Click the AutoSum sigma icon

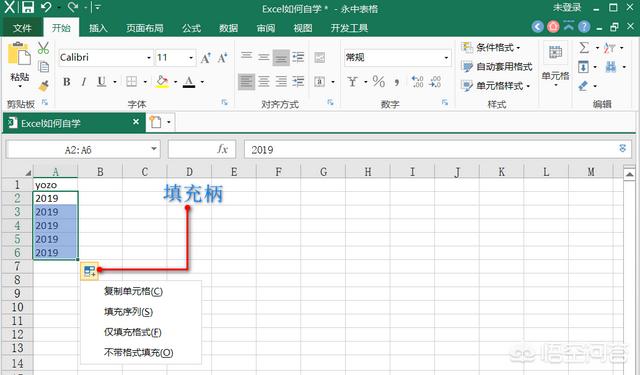point(584,48)
